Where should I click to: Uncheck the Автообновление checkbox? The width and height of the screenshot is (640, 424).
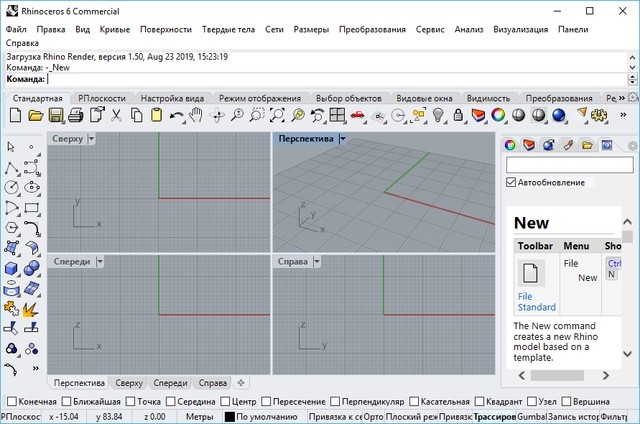(512, 183)
